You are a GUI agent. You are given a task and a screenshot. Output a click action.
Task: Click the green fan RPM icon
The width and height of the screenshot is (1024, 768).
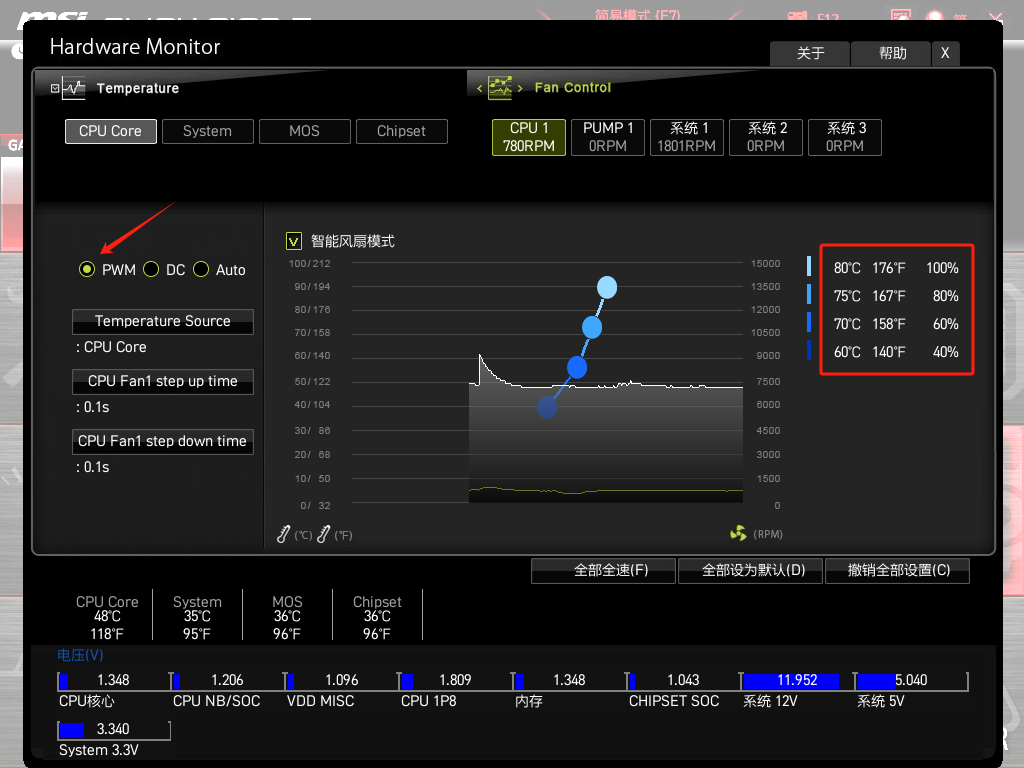738,534
